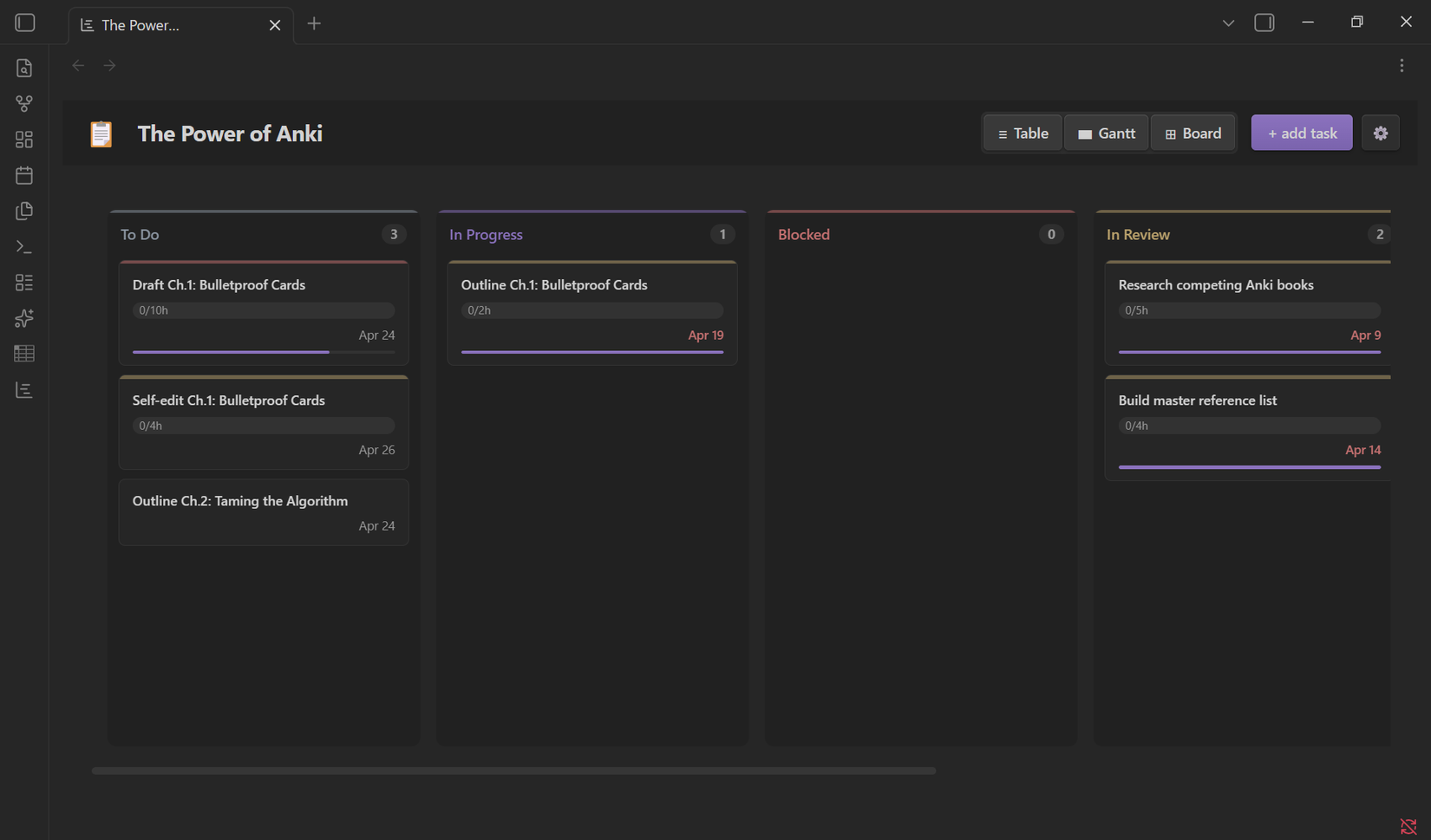Image resolution: width=1431 pixels, height=840 pixels.
Task: Click "Apr 24" date on Draft Ch.1 card
Action: tap(376, 335)
